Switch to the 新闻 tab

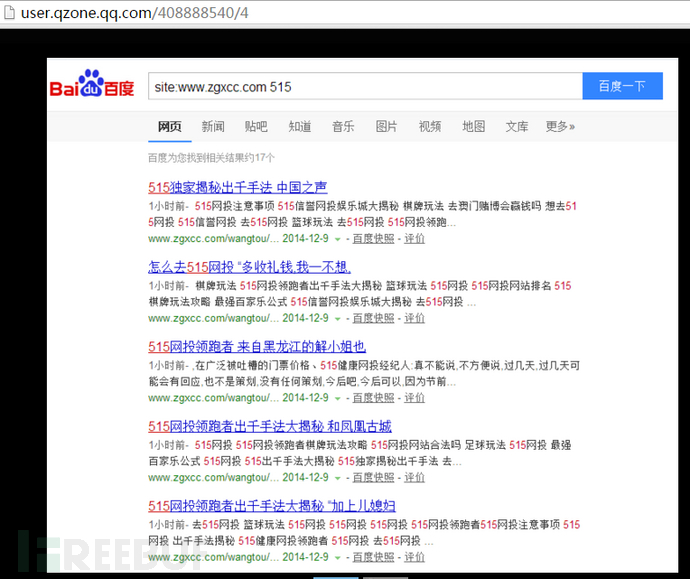pos(213,127)
